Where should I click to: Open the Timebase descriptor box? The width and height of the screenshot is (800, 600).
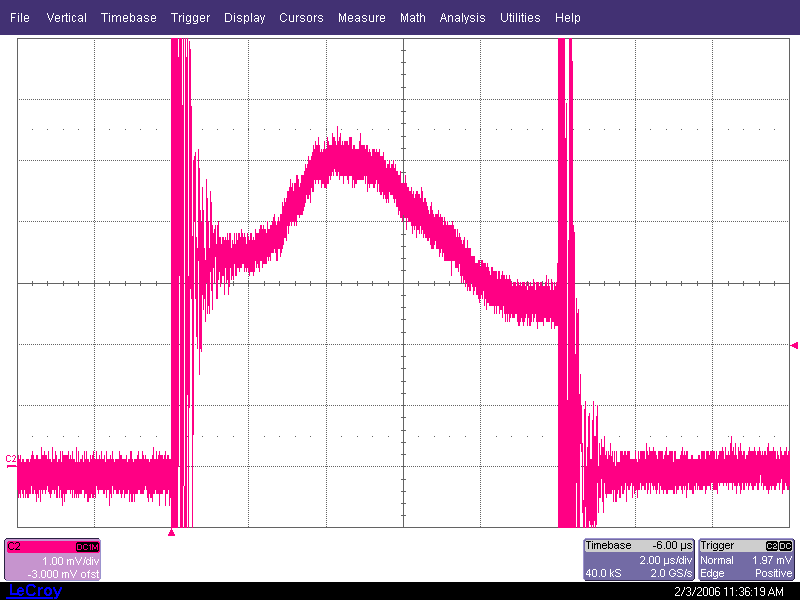[x=639, y=560]
